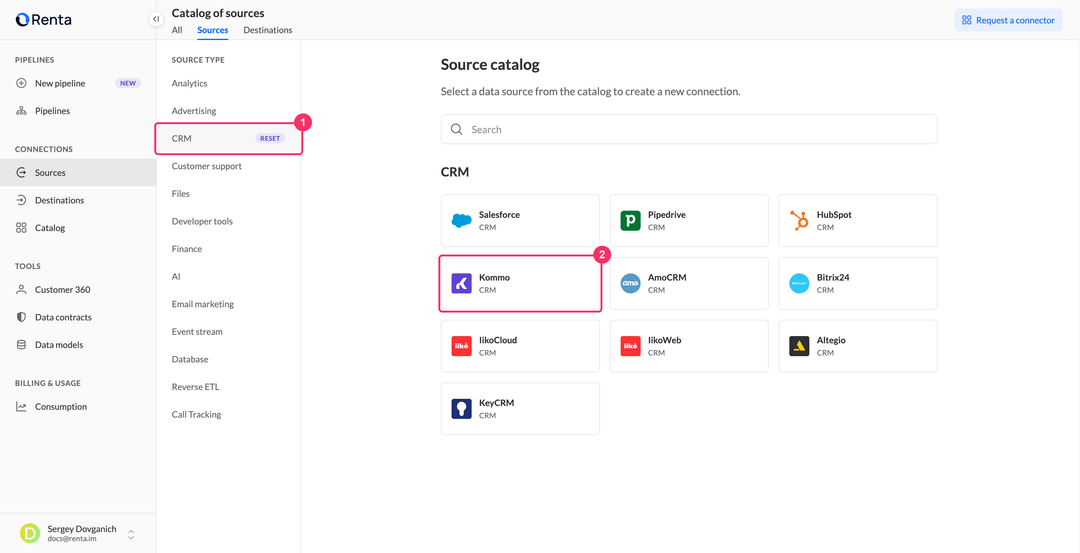Click the Bitrix24 blue circle icon
The image size is (1080, 553).
pyautogui.click(x=799, y=283)
